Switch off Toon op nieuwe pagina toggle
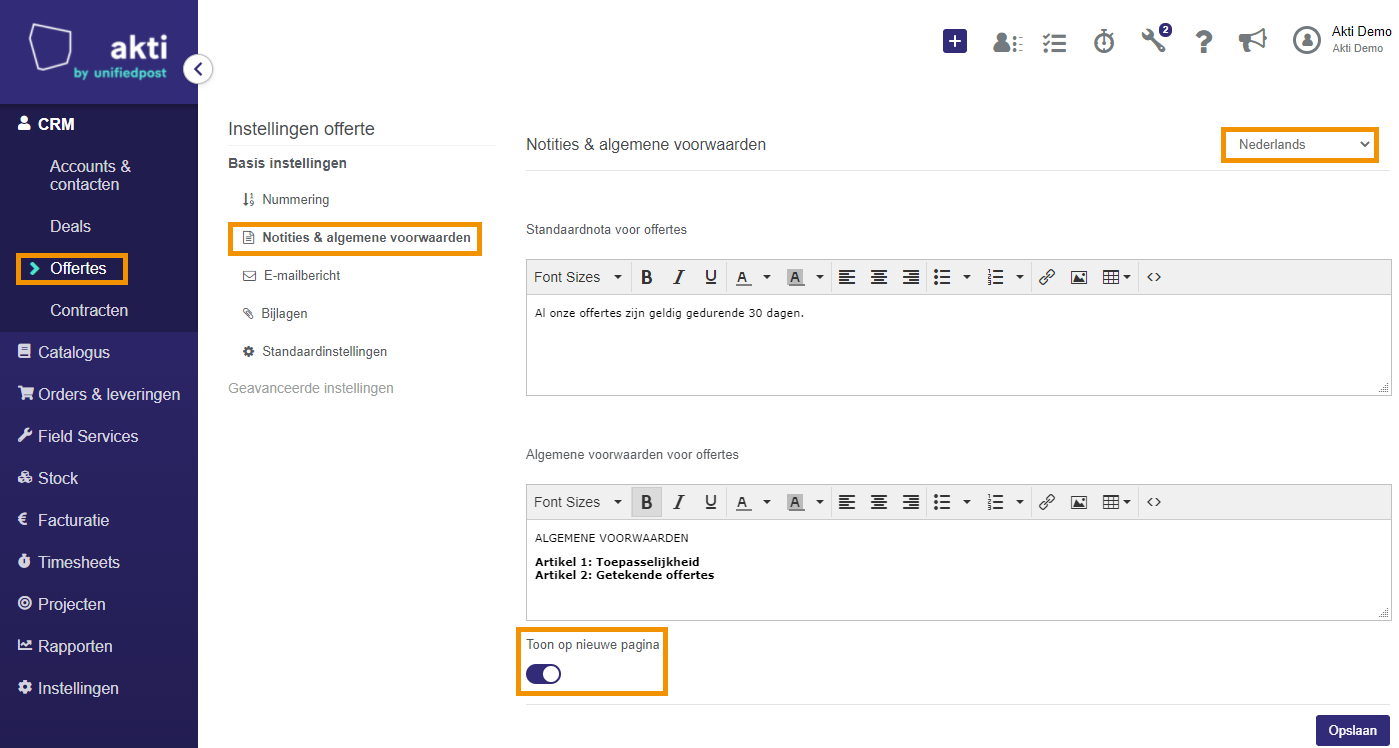Image resolution: width=1399 pixels, height=748 pixels. tap(544, 674)
